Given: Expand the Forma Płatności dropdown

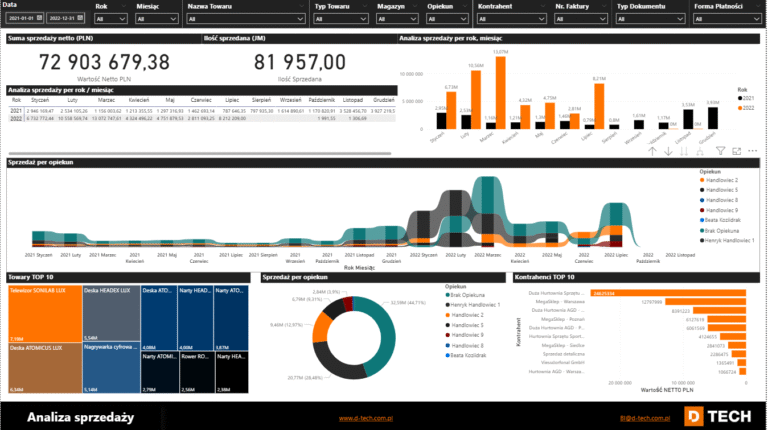Looking at the screenshot, I should (726, 18).
